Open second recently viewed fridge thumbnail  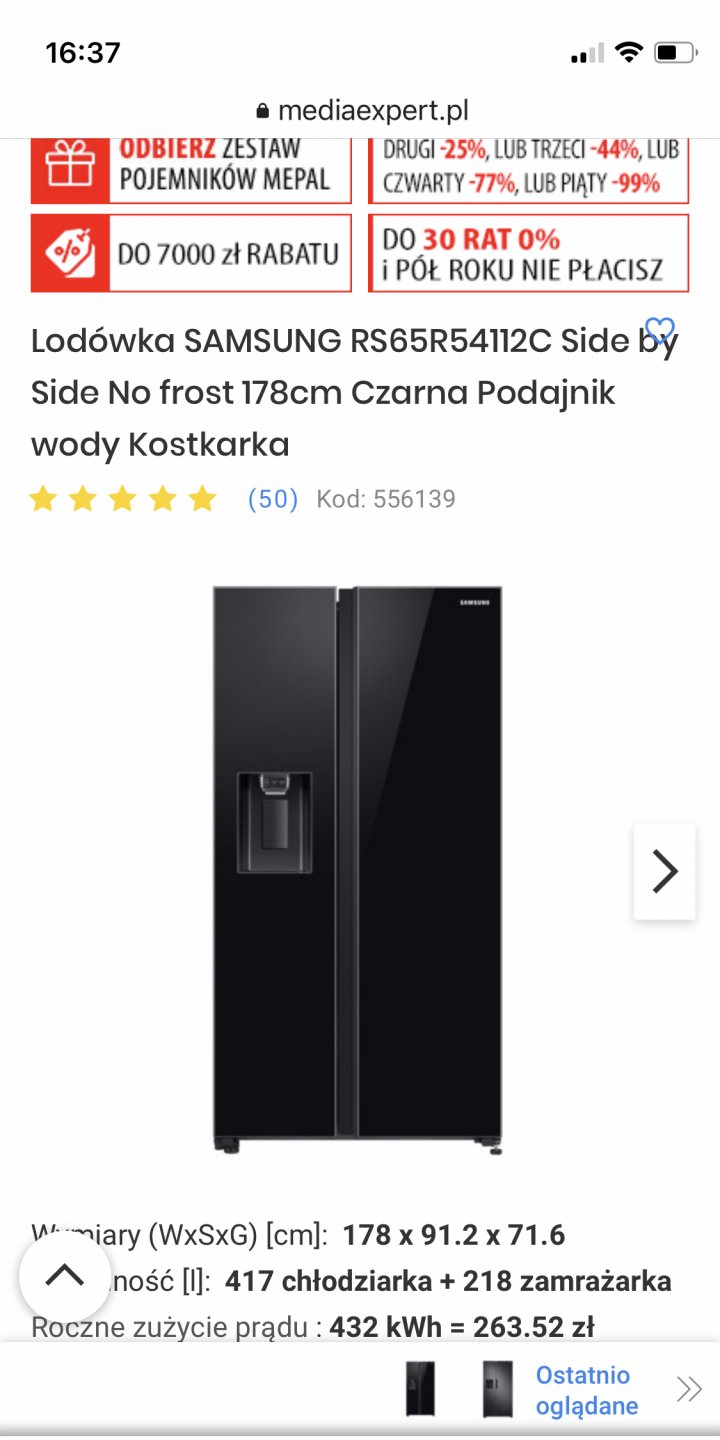(x=497, y=1389)
